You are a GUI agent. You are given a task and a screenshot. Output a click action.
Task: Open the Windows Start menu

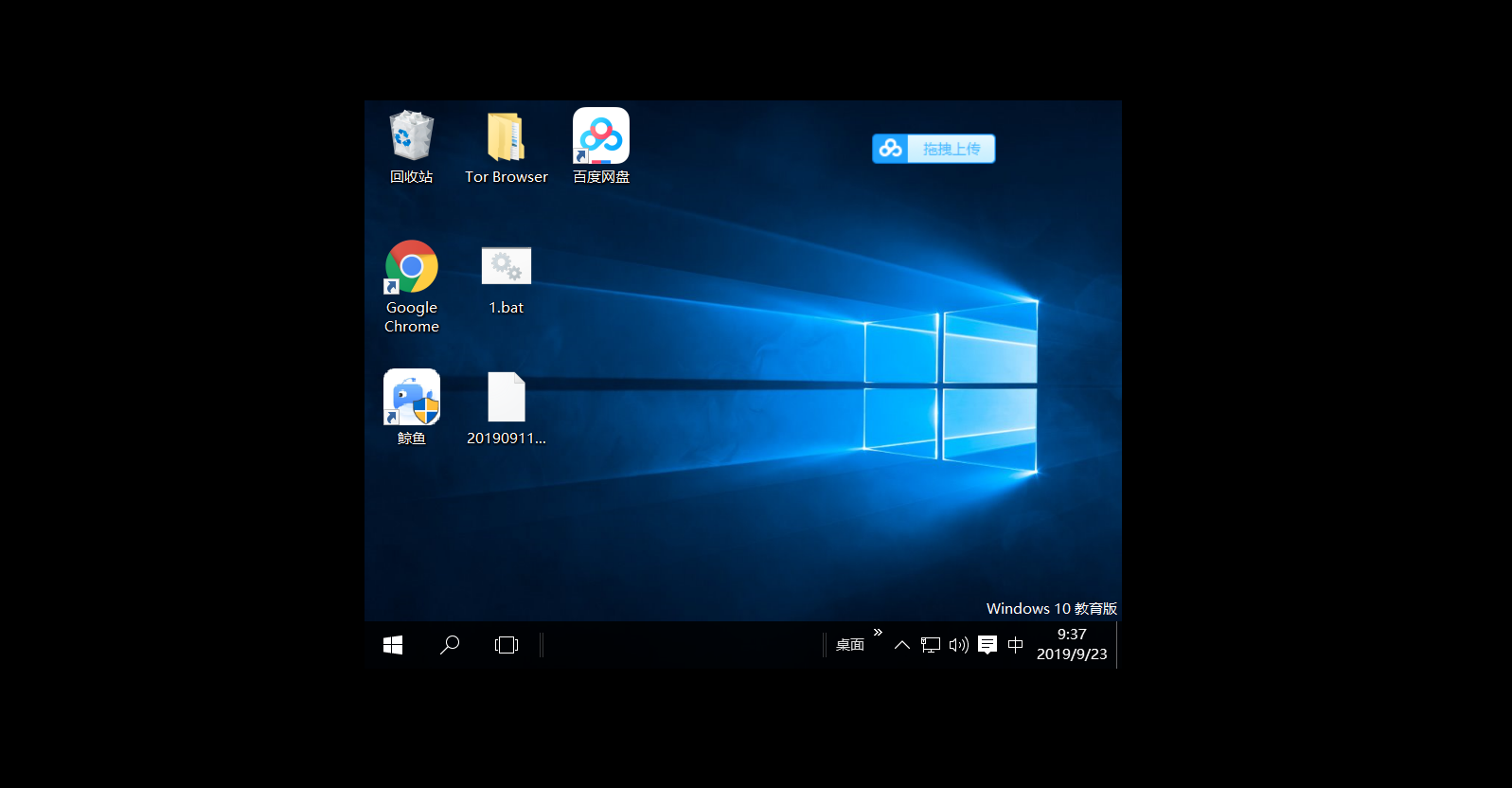(393, 645)
